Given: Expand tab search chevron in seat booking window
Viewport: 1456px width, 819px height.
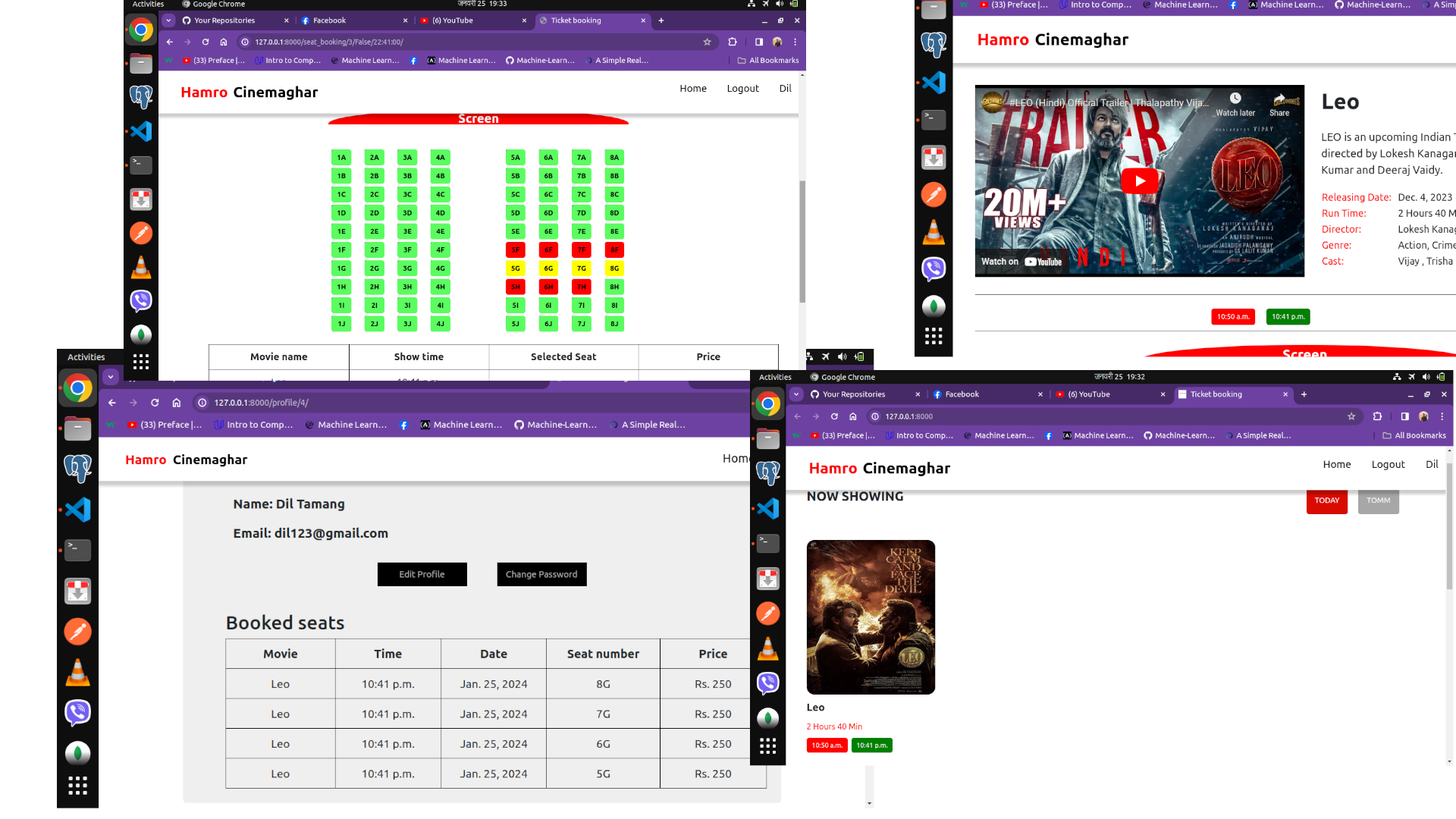Looking at the screenshot, I should (x=169, y=20).
